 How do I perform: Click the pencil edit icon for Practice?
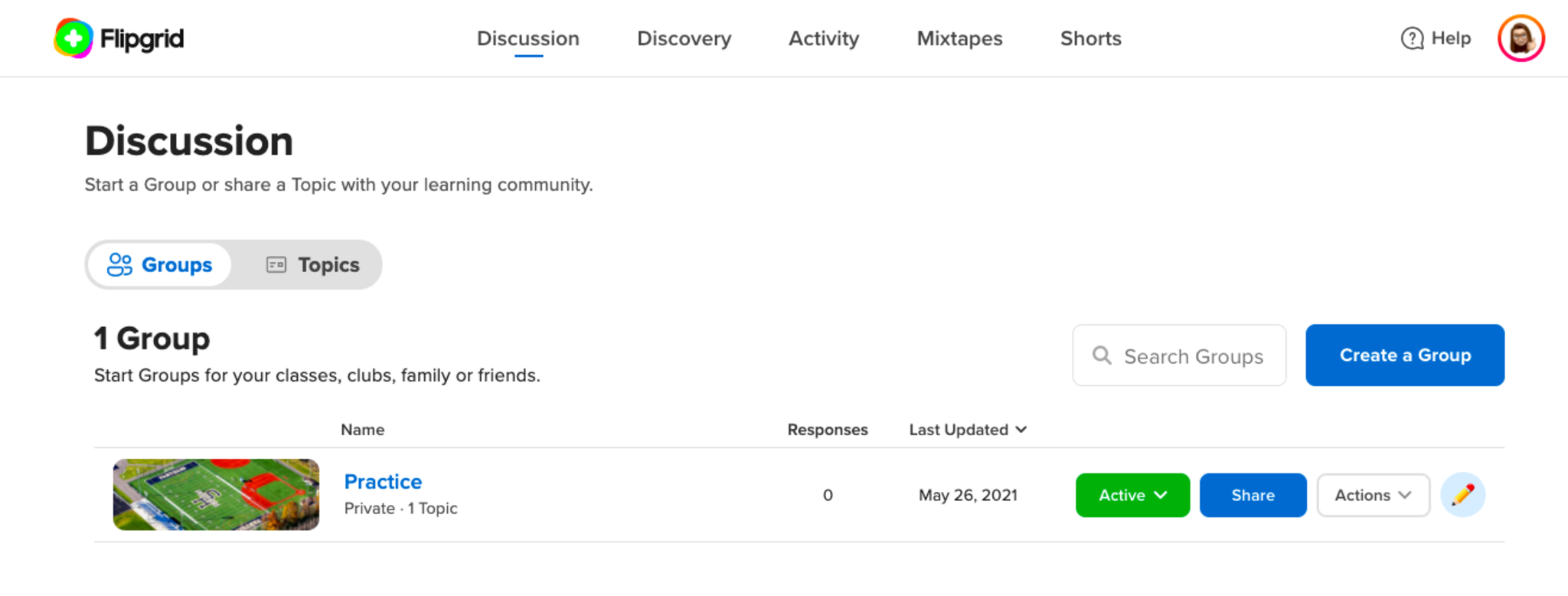coord(1462,495)
